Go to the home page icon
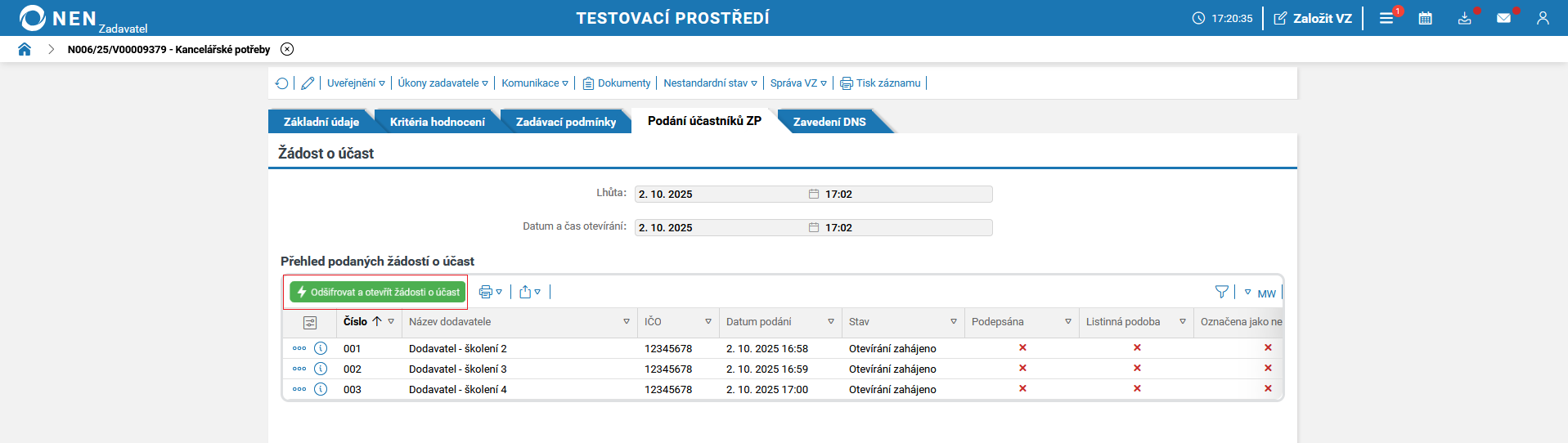 pyautogui.click(x=25, y=49)
